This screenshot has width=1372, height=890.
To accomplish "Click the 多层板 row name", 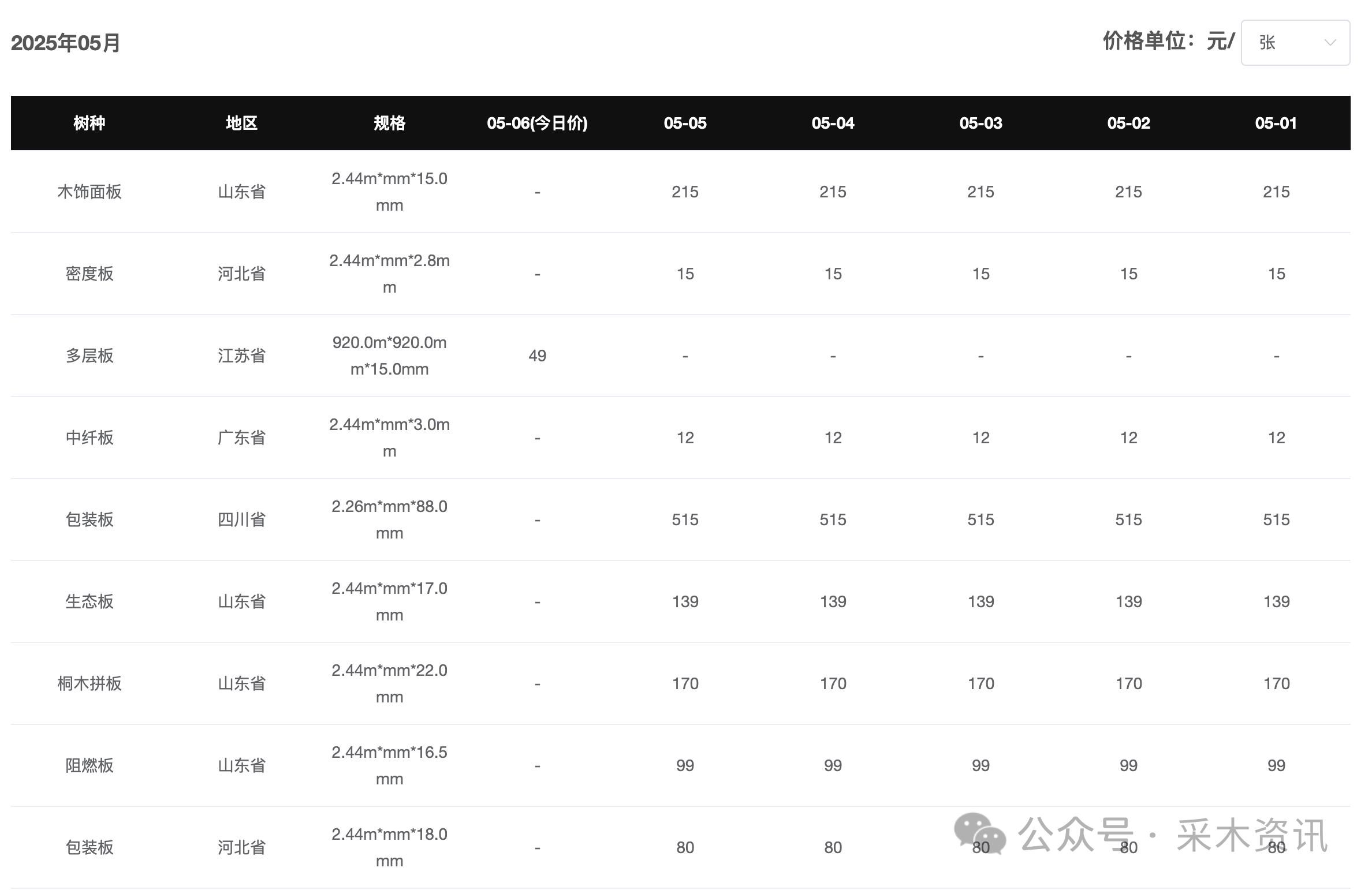I will coord(90,356).
